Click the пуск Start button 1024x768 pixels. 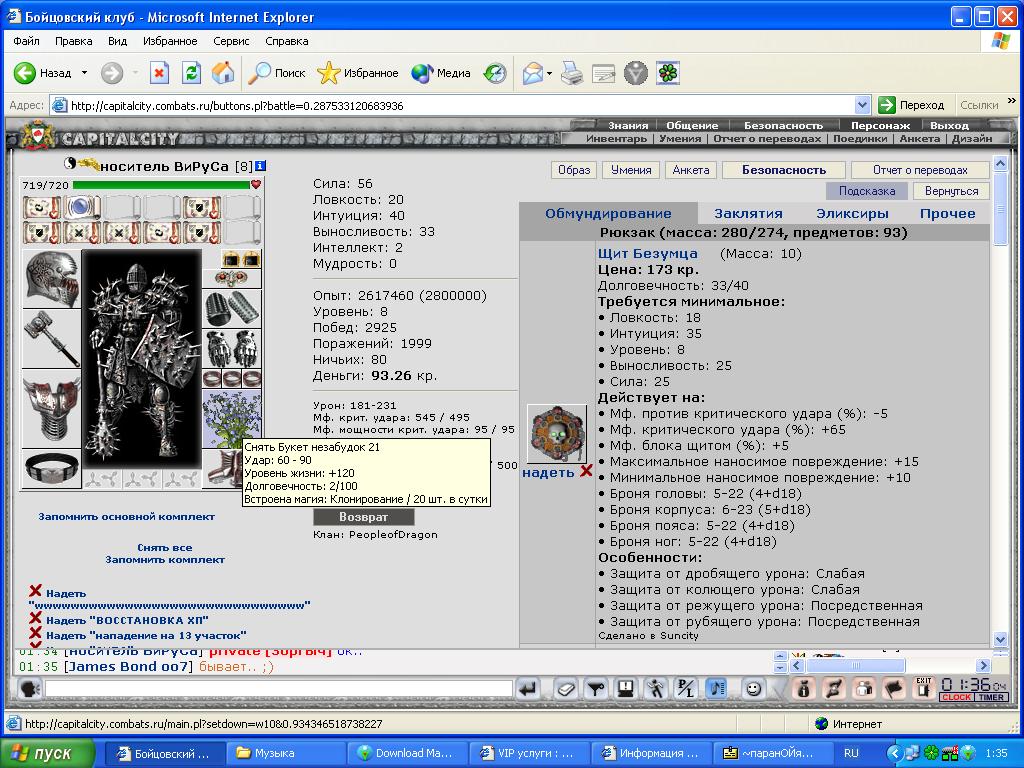point(48,753)
